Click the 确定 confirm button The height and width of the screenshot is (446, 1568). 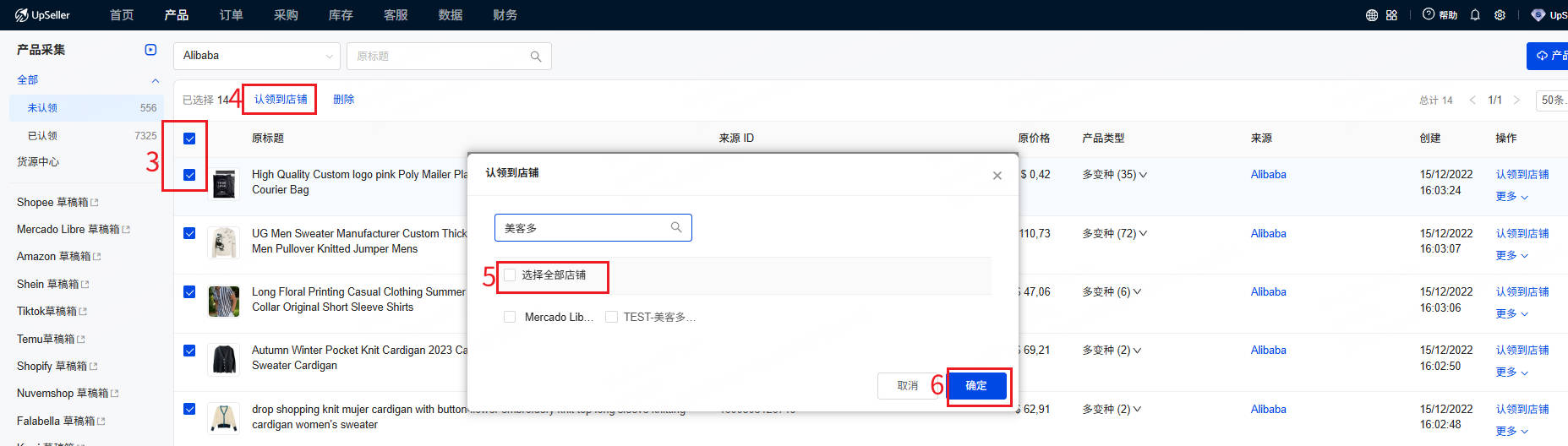pos(976,386)
